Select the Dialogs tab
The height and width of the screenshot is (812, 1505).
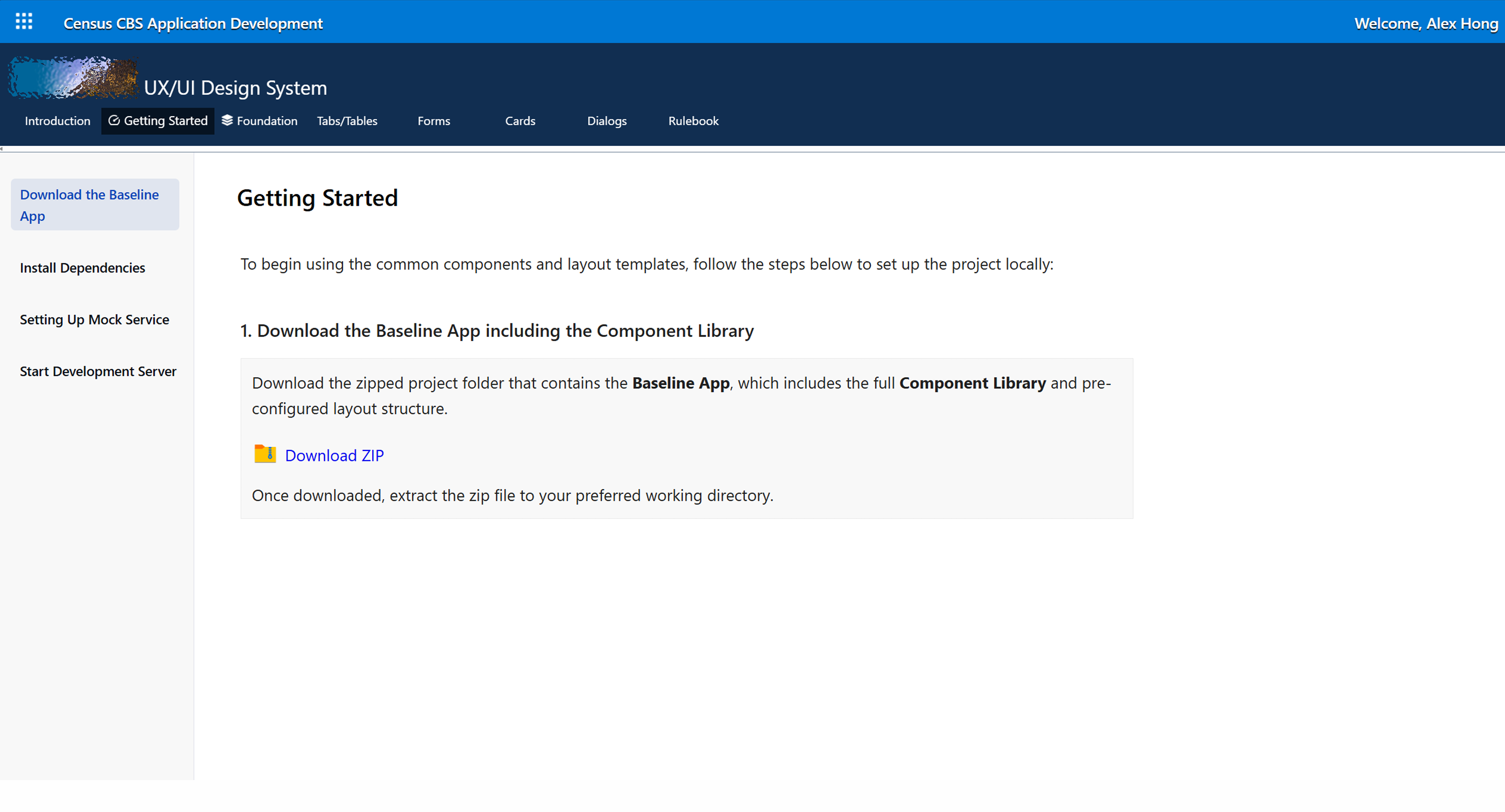tap(606, 121)
